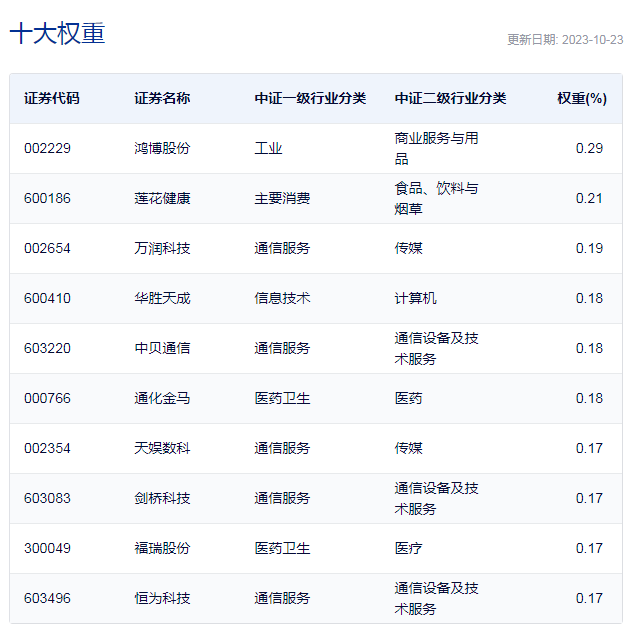Screen dimensions: 629x638
Task: Select security code 603496
Action: [x=47, y=599]
